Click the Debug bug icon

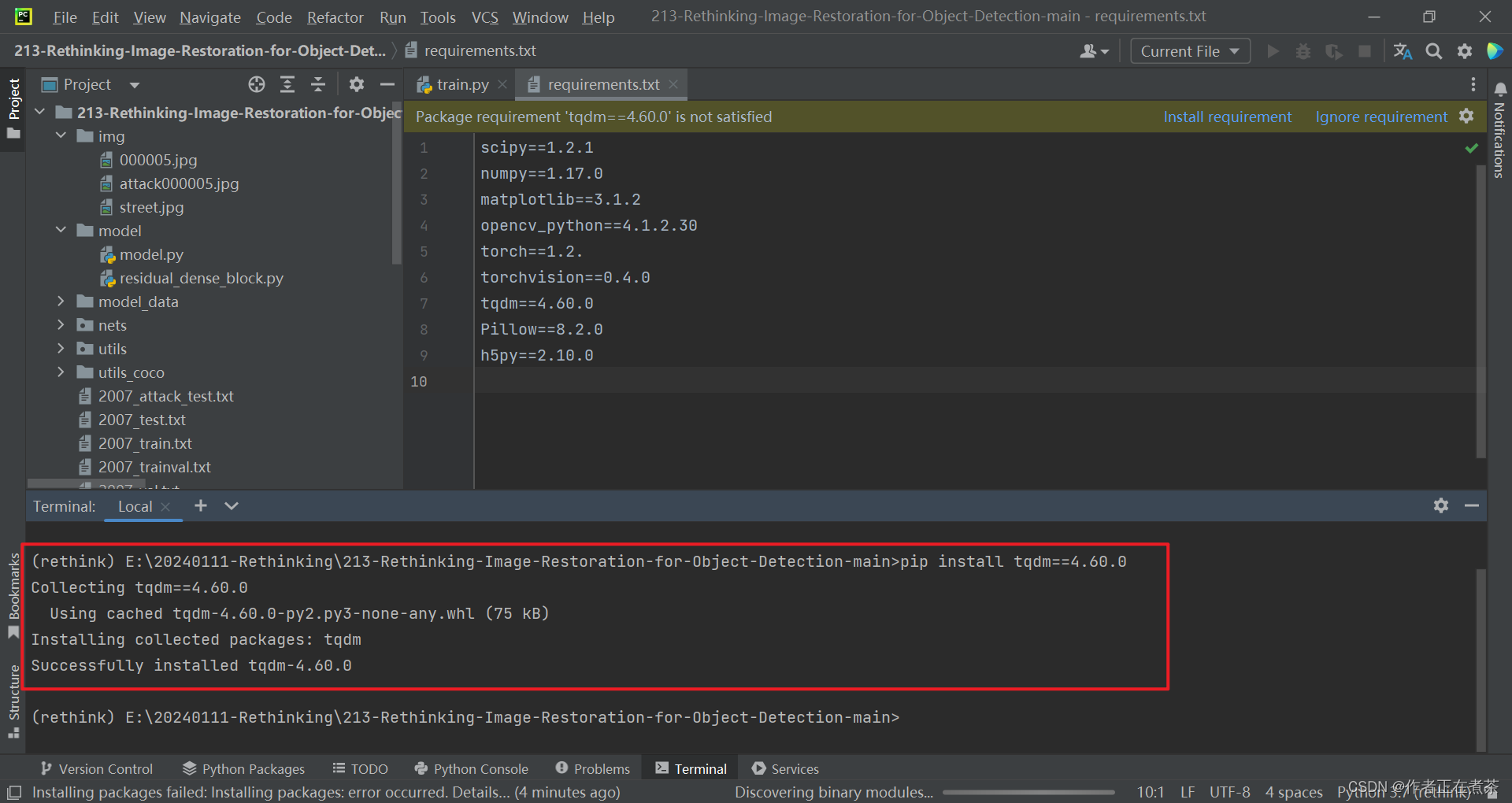coord(1303,51)
